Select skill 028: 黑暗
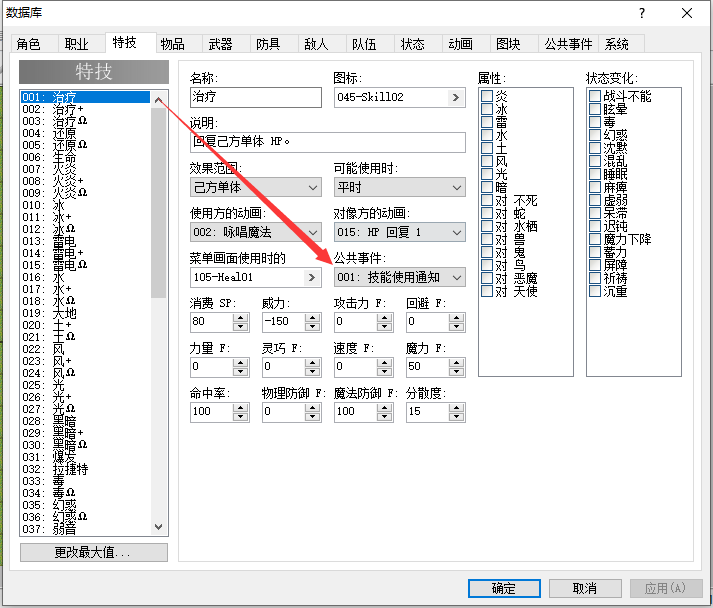Viewport: 713px width, 608px height. [x=85, y=421]
